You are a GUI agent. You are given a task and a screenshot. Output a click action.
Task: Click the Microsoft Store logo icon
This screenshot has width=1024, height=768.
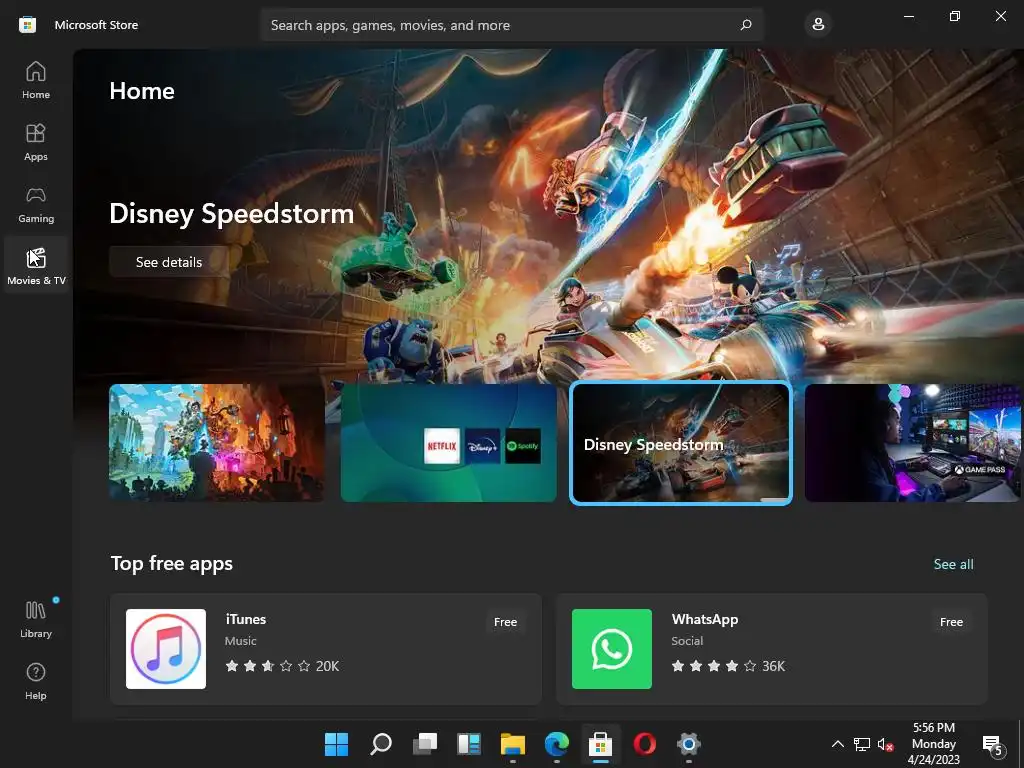[27, 25]
